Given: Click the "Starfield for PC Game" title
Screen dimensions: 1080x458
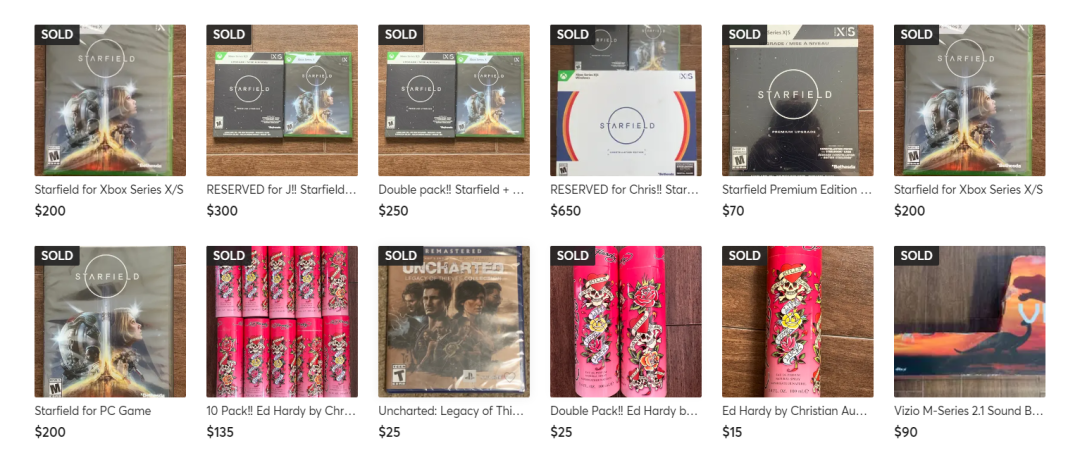Looking at the screenshot, I should tap(93, 411).
